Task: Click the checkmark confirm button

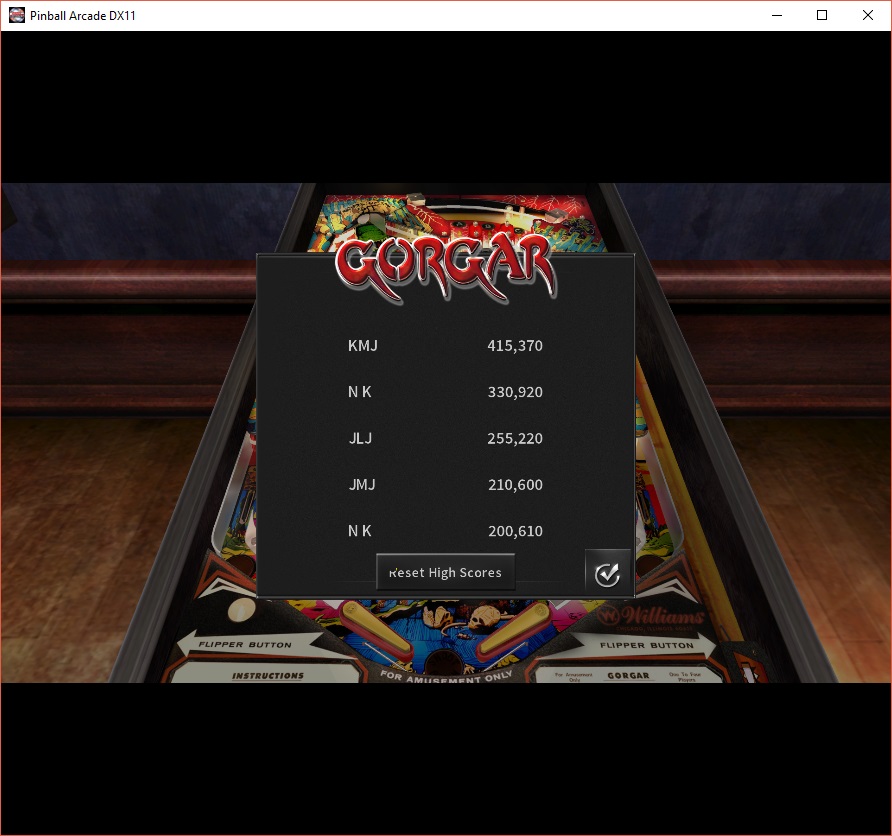Action: coord(607,574)
